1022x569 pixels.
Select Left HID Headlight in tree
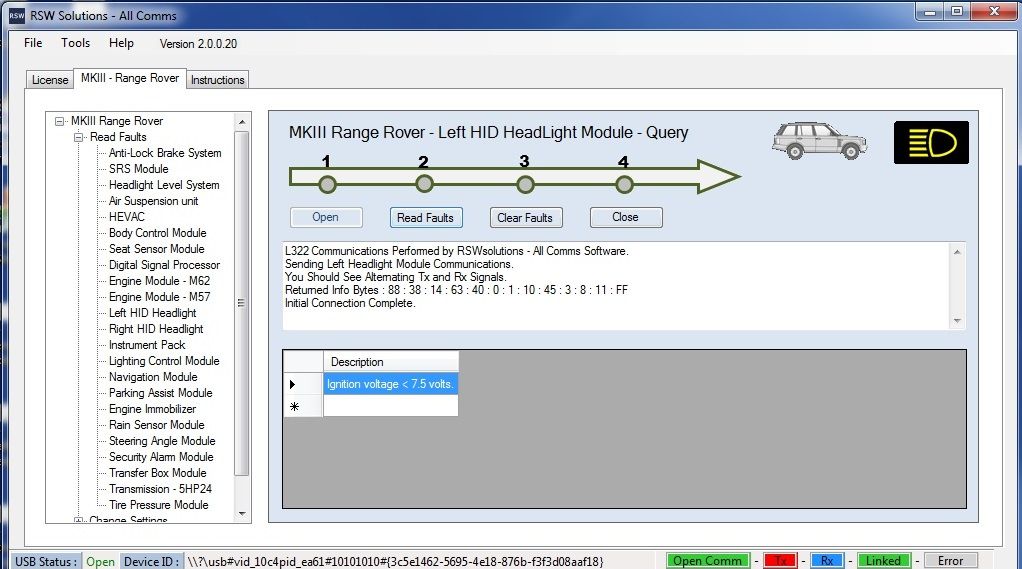pyautogui.click(x=153, y=313)
